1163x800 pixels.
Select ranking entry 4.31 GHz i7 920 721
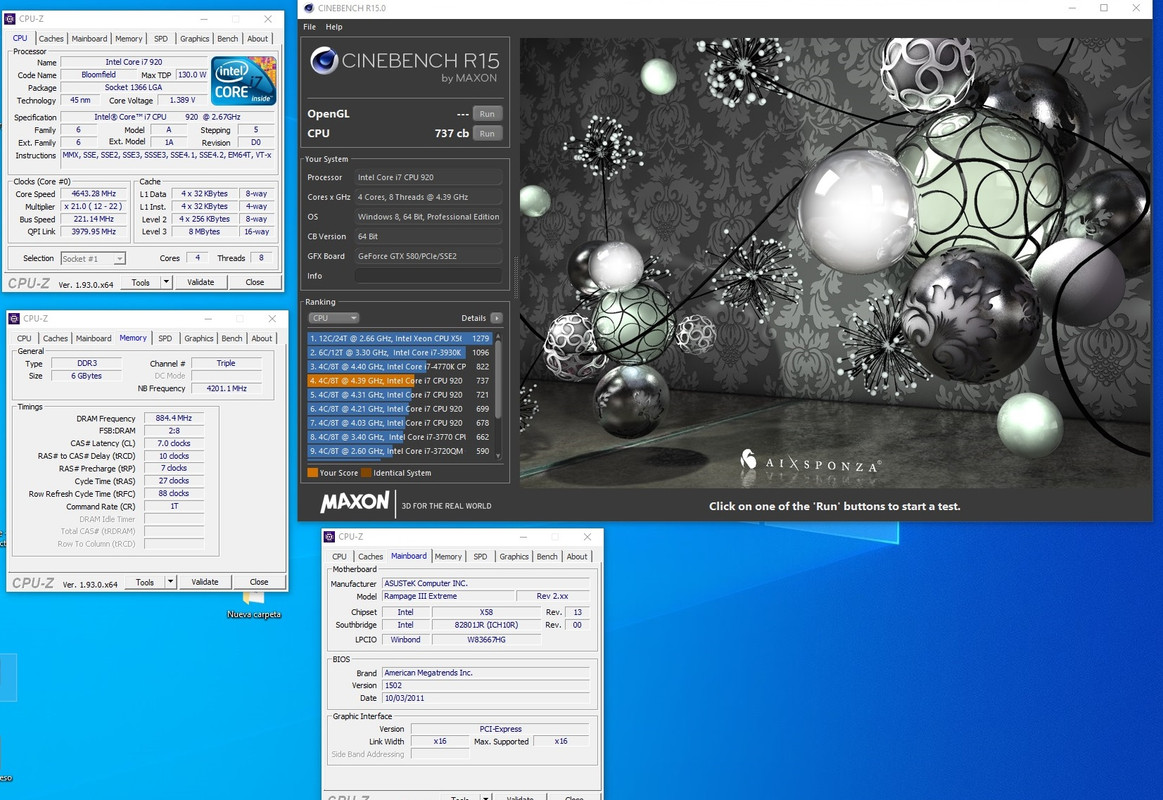coord(400,394)
